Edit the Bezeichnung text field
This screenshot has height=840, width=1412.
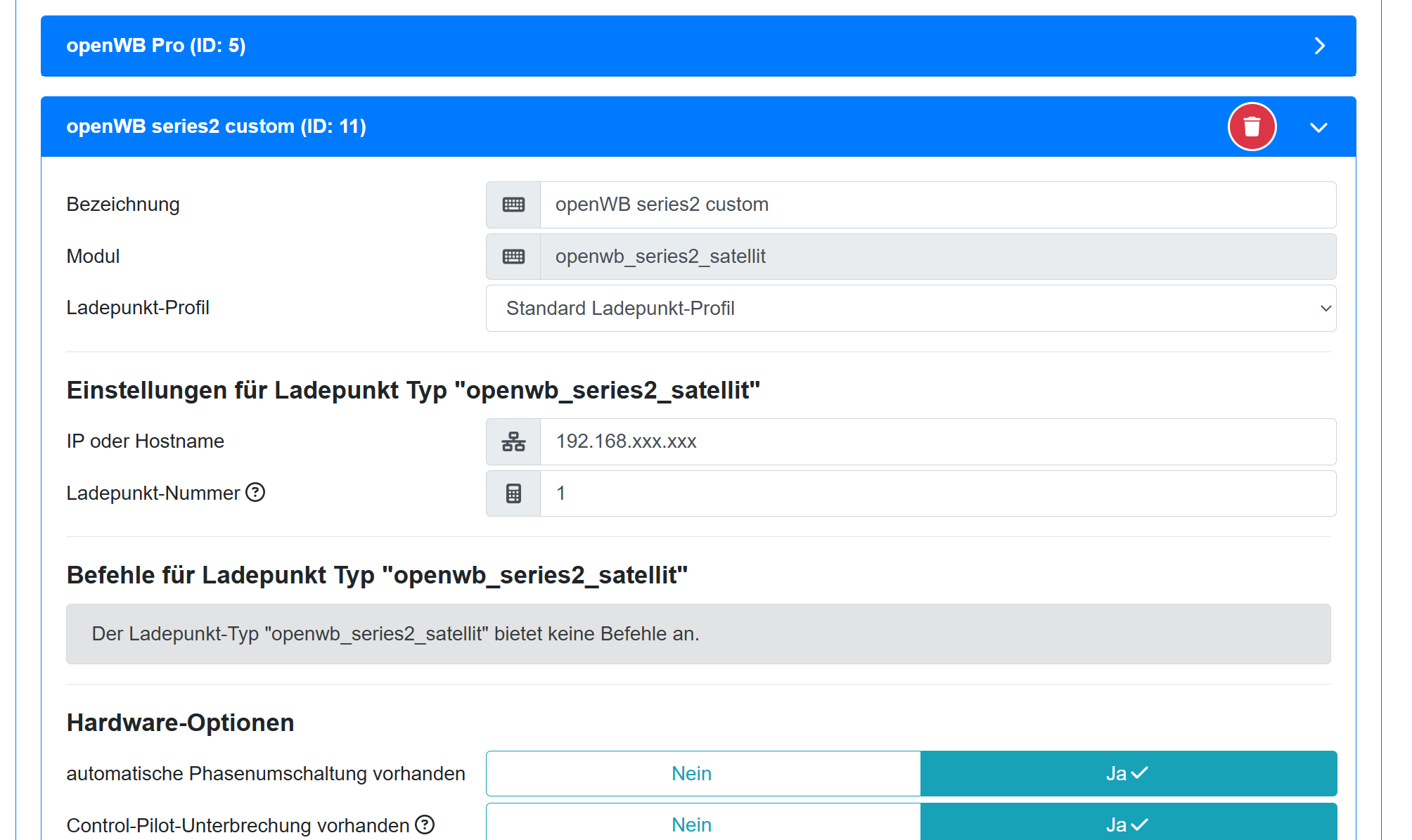[938, 205]
